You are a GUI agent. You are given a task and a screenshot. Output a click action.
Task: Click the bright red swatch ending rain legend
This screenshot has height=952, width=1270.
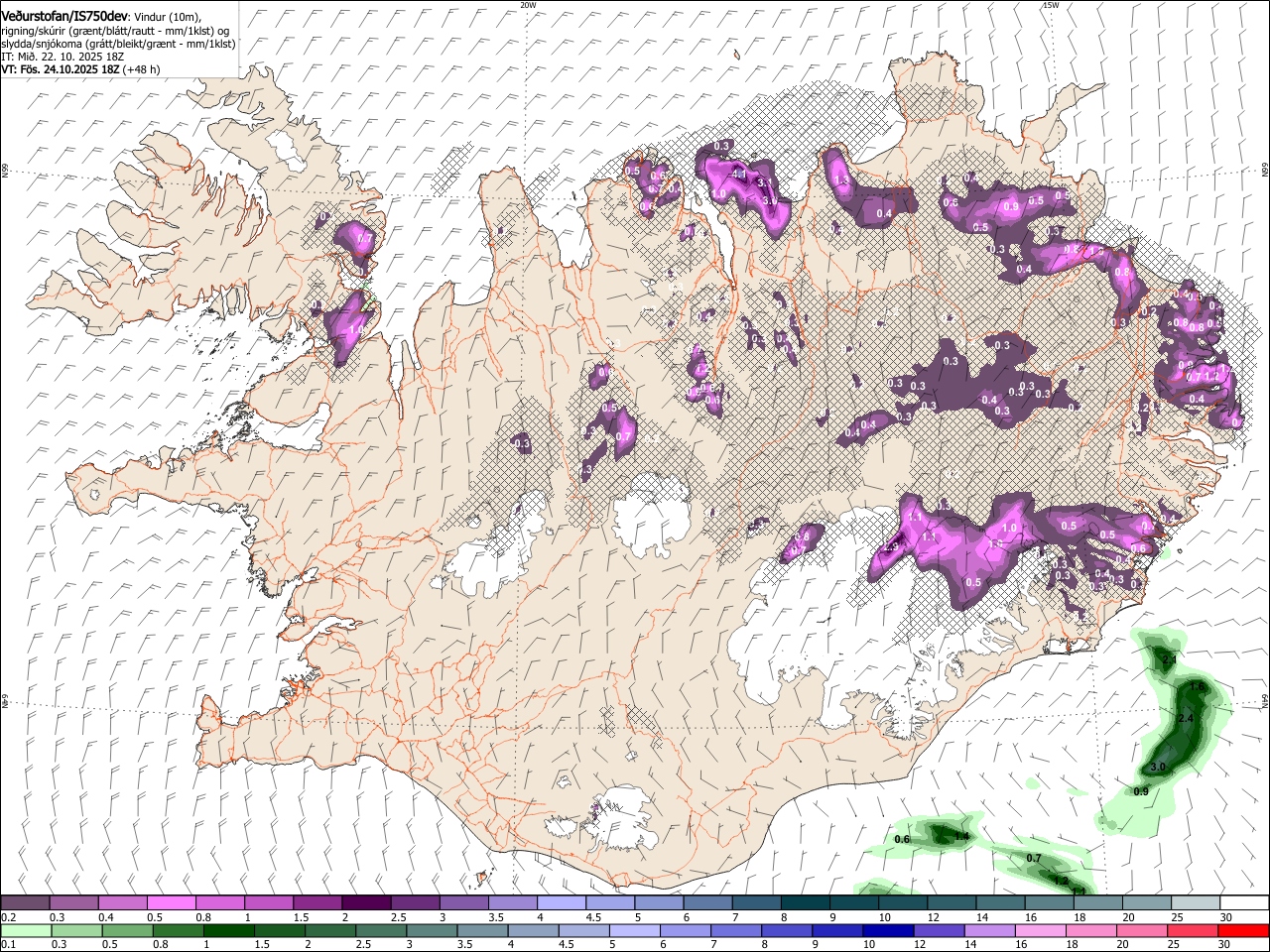1242,930
